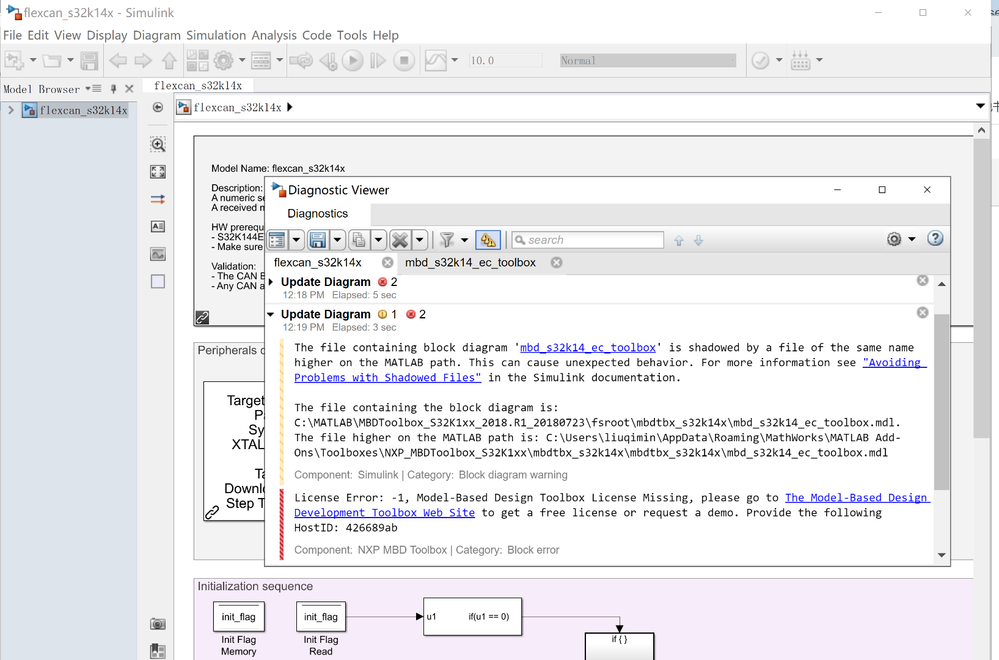Run the simulation with the Play button
This screenshot has width=999, height=660.
(352, 61)
